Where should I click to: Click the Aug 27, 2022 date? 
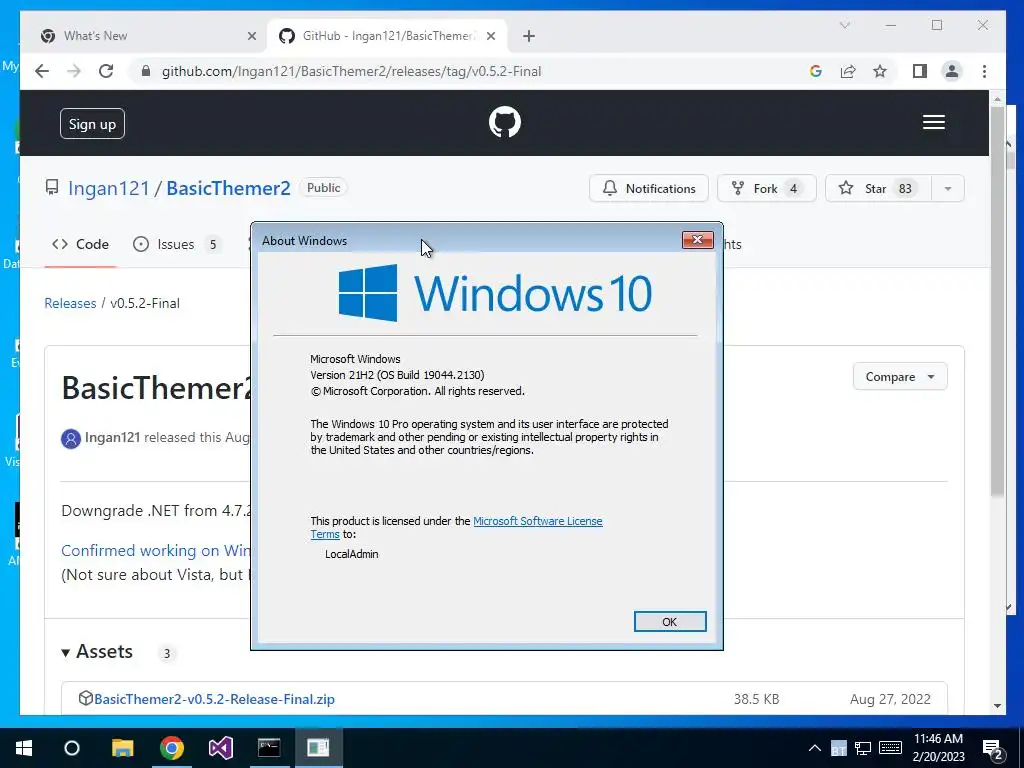[890, 699]
